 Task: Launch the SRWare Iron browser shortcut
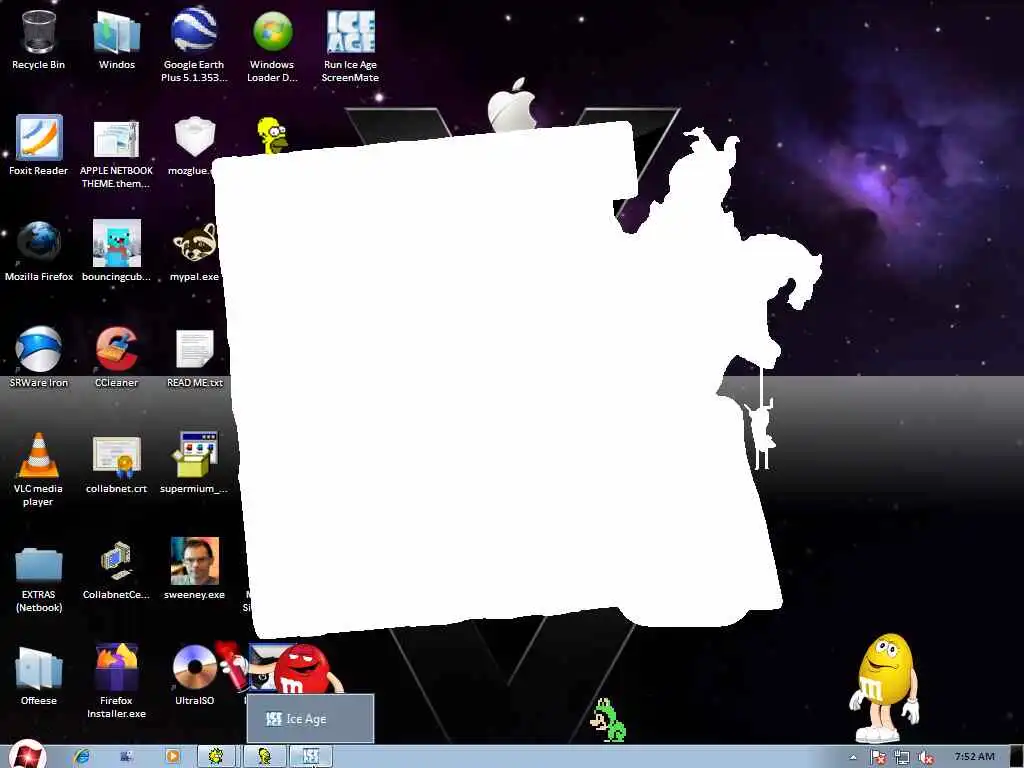pos(39,357)
